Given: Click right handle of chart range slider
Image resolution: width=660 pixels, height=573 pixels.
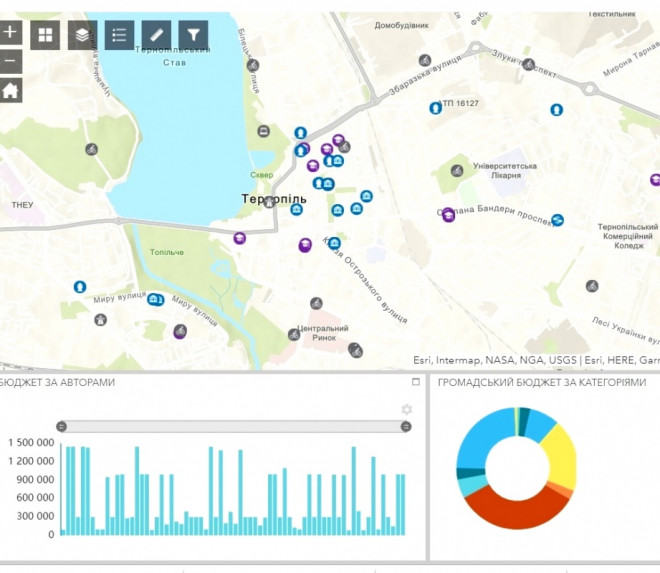Looking at the screenshot, I should [x=406, y=427].
